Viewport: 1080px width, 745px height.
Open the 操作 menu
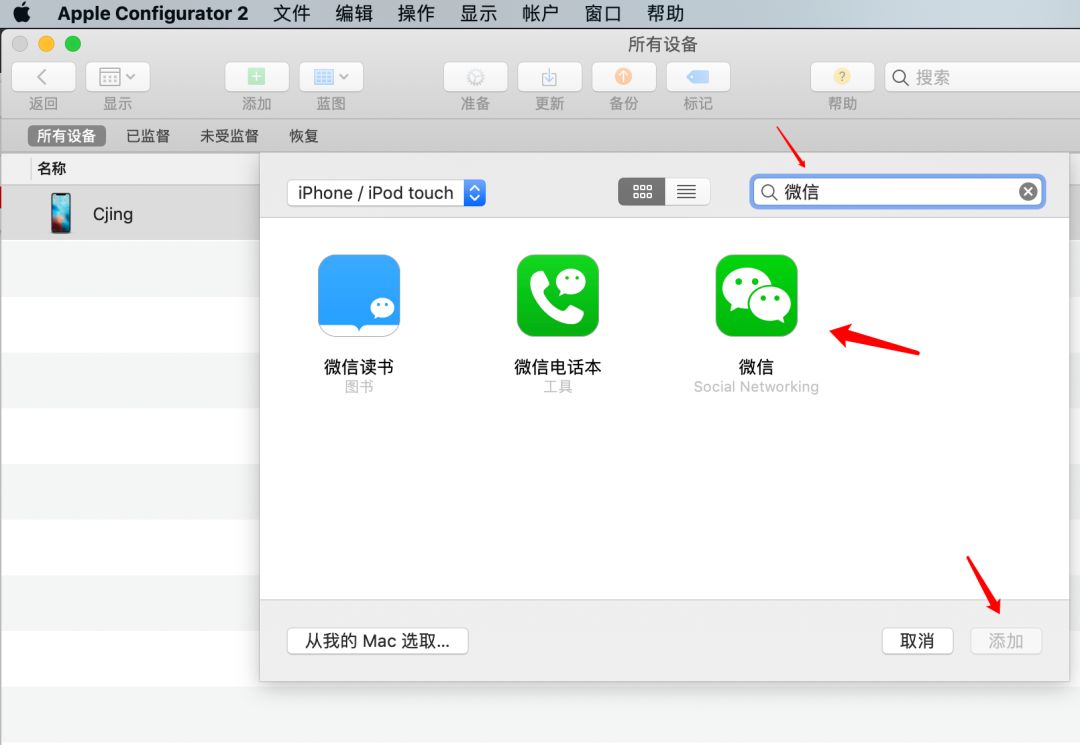[x=416, y=13]
